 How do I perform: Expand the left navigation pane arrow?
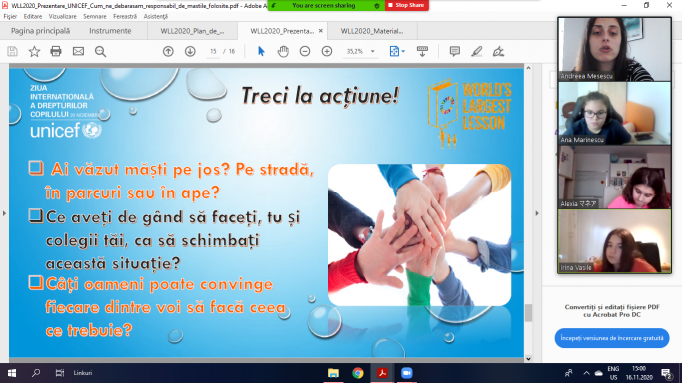point(4,213)
